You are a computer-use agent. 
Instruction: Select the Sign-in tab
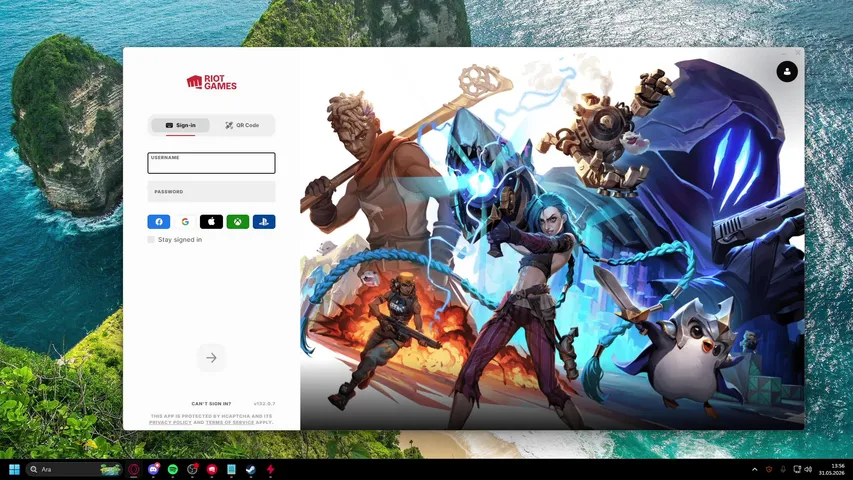tap(181, 125)
